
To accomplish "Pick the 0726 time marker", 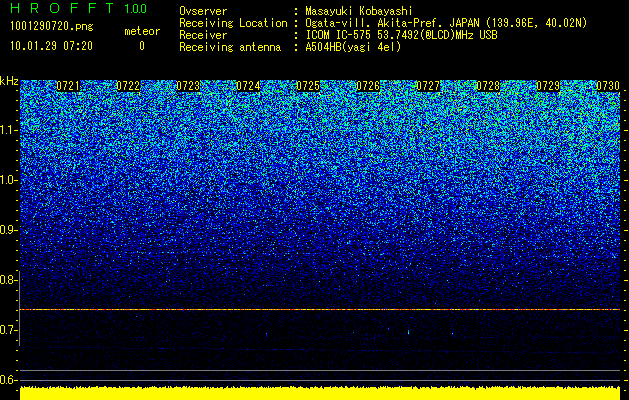I will [x=368, y=86].
